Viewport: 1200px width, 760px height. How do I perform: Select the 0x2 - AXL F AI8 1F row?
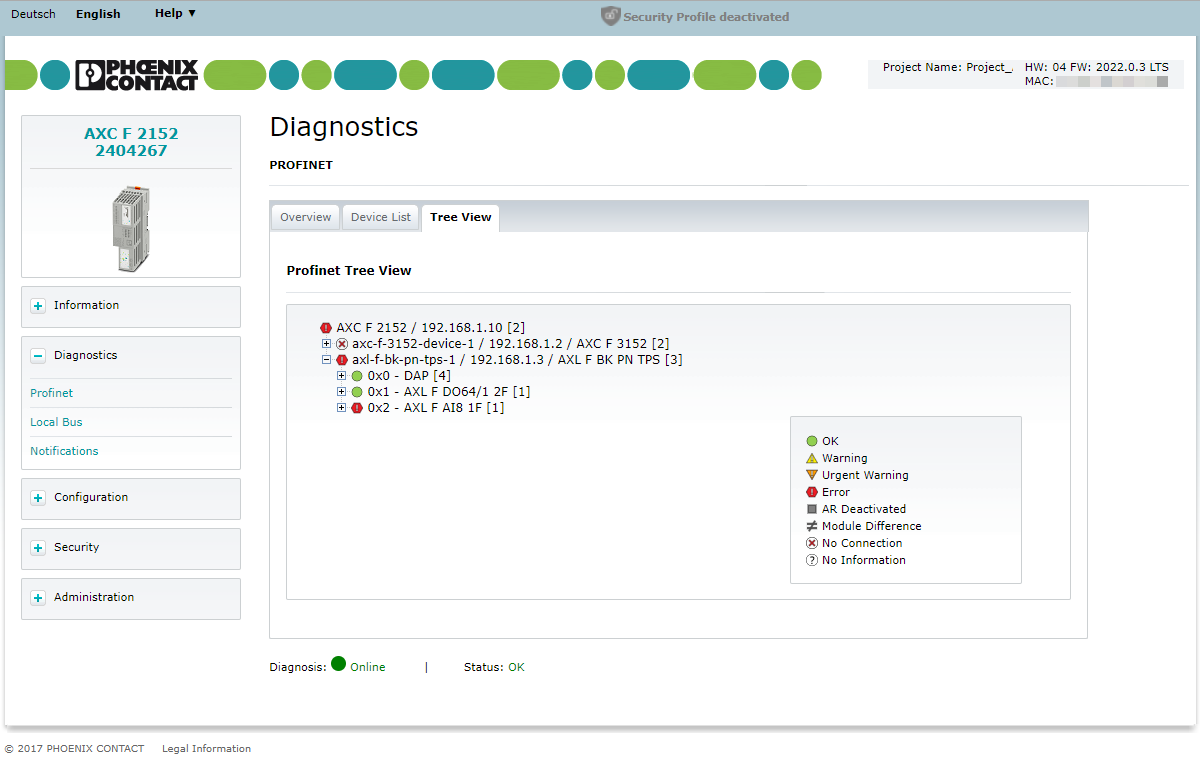[436, 408]
